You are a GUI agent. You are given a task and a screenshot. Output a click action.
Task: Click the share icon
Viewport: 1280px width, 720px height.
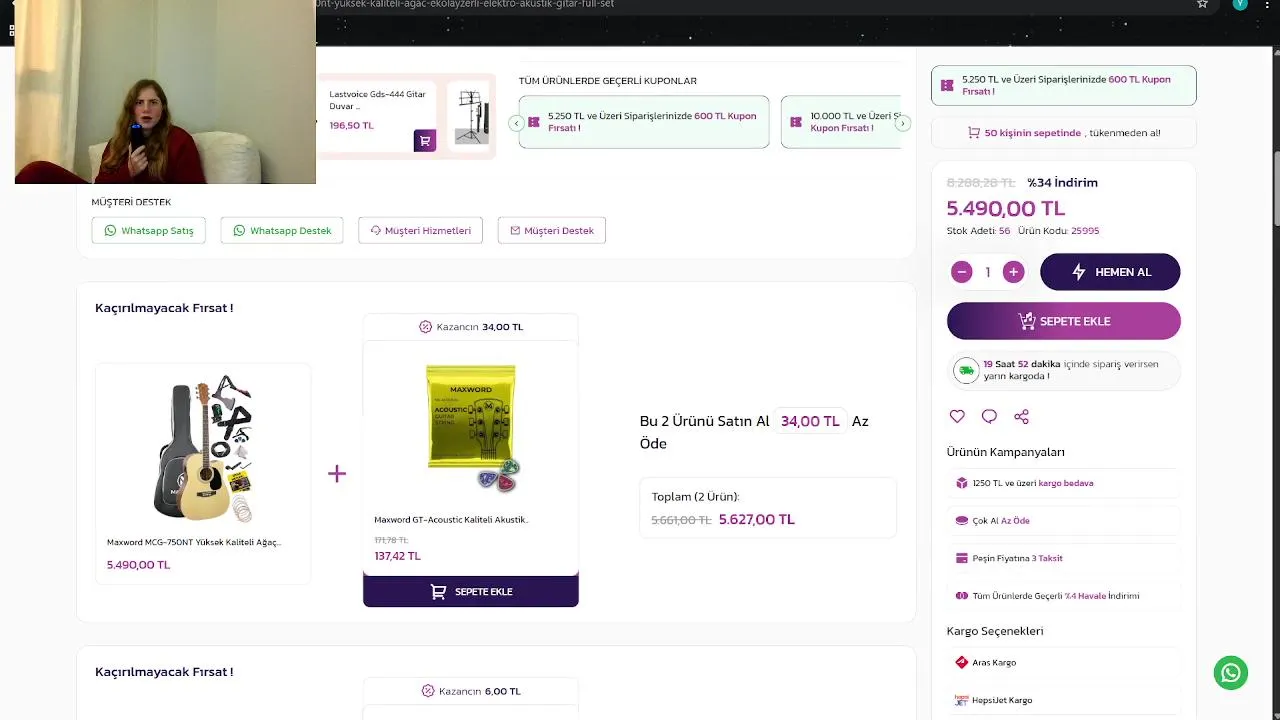coord(1021,416)
